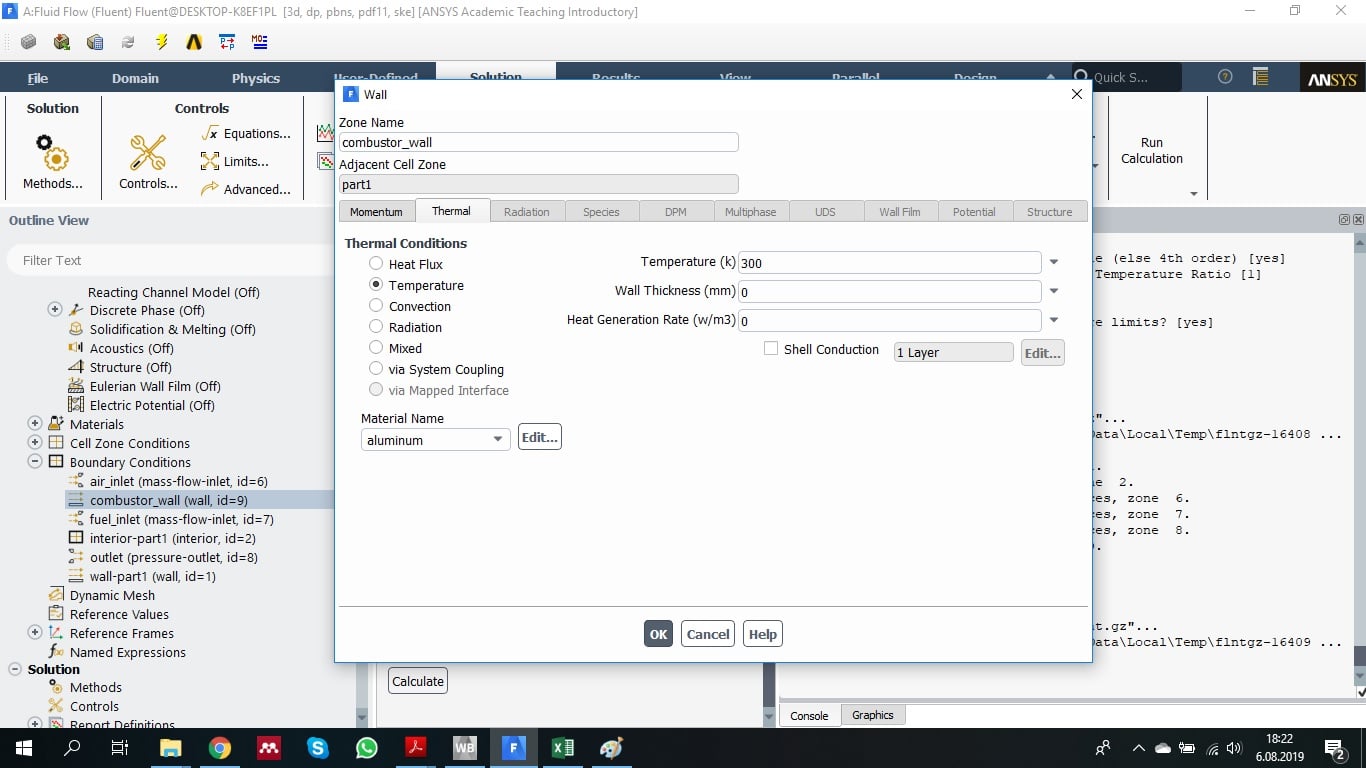The image size is (1366, 768).
Task: Click the Dynamic Mesh icon in outline
Action: (56, 595)
